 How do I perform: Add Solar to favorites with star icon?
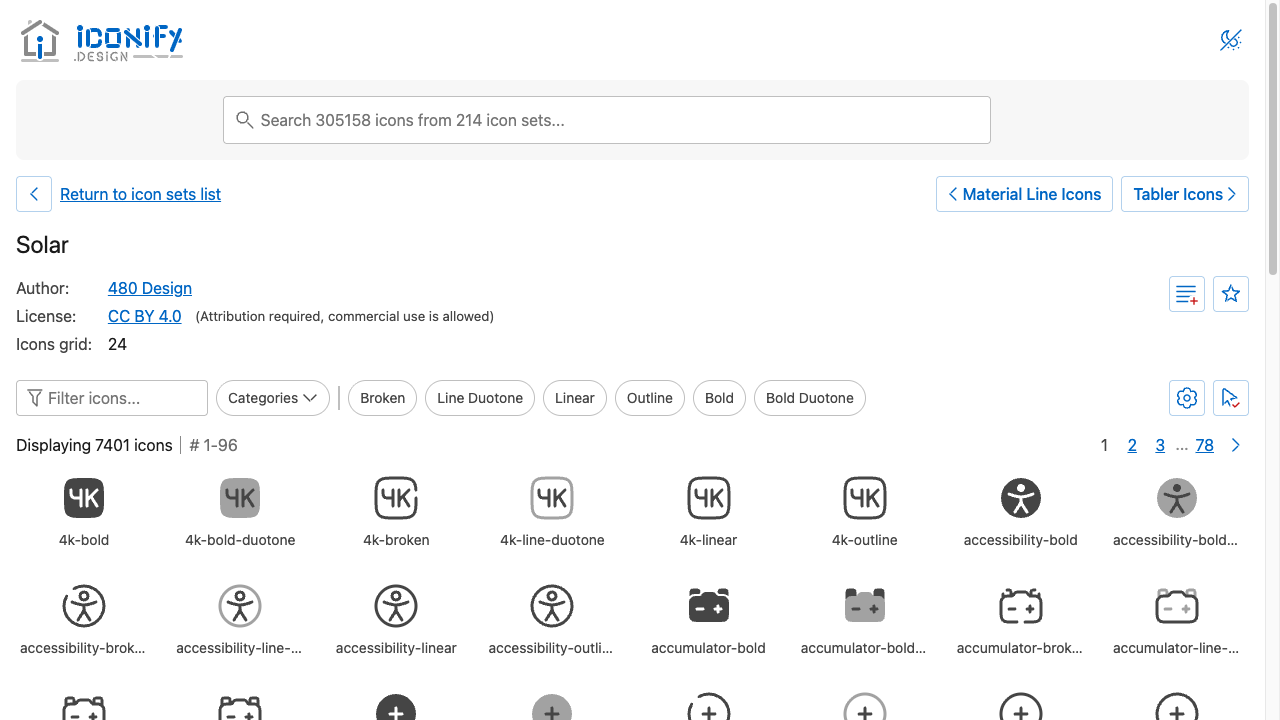(1231, 294)
